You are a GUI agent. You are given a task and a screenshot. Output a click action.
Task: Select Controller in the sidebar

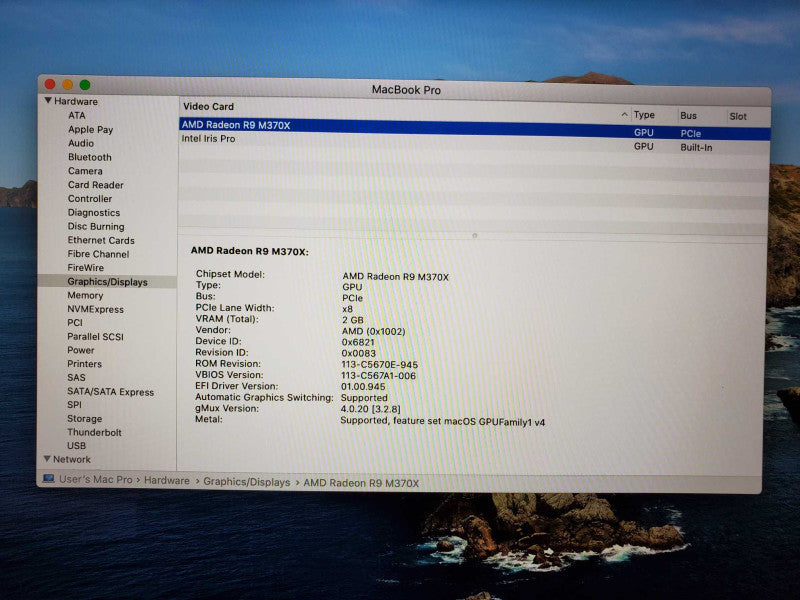tap(90, 198)
